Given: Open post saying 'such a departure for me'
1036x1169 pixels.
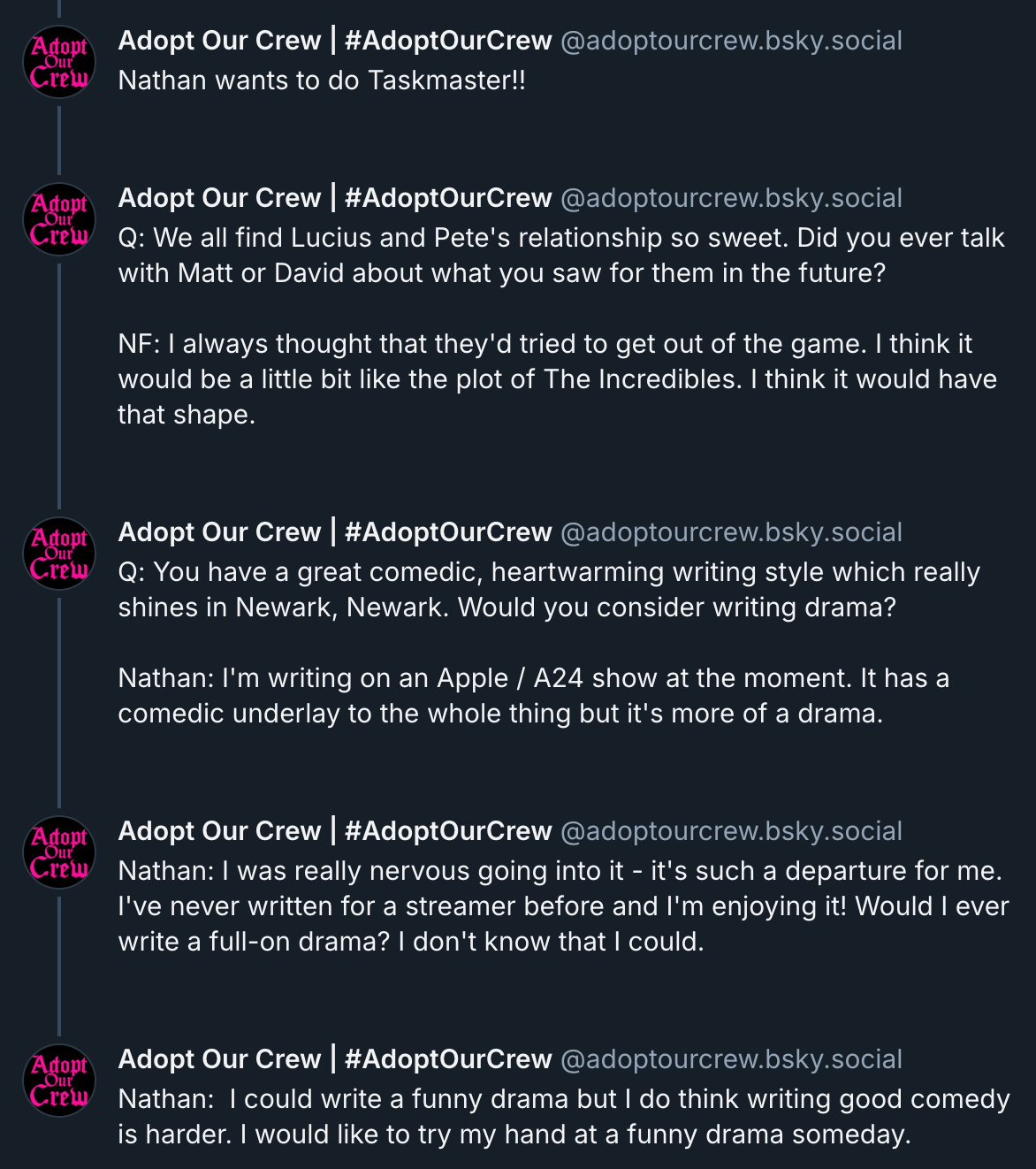Looking at the screenshot, I should click(562, 906).
